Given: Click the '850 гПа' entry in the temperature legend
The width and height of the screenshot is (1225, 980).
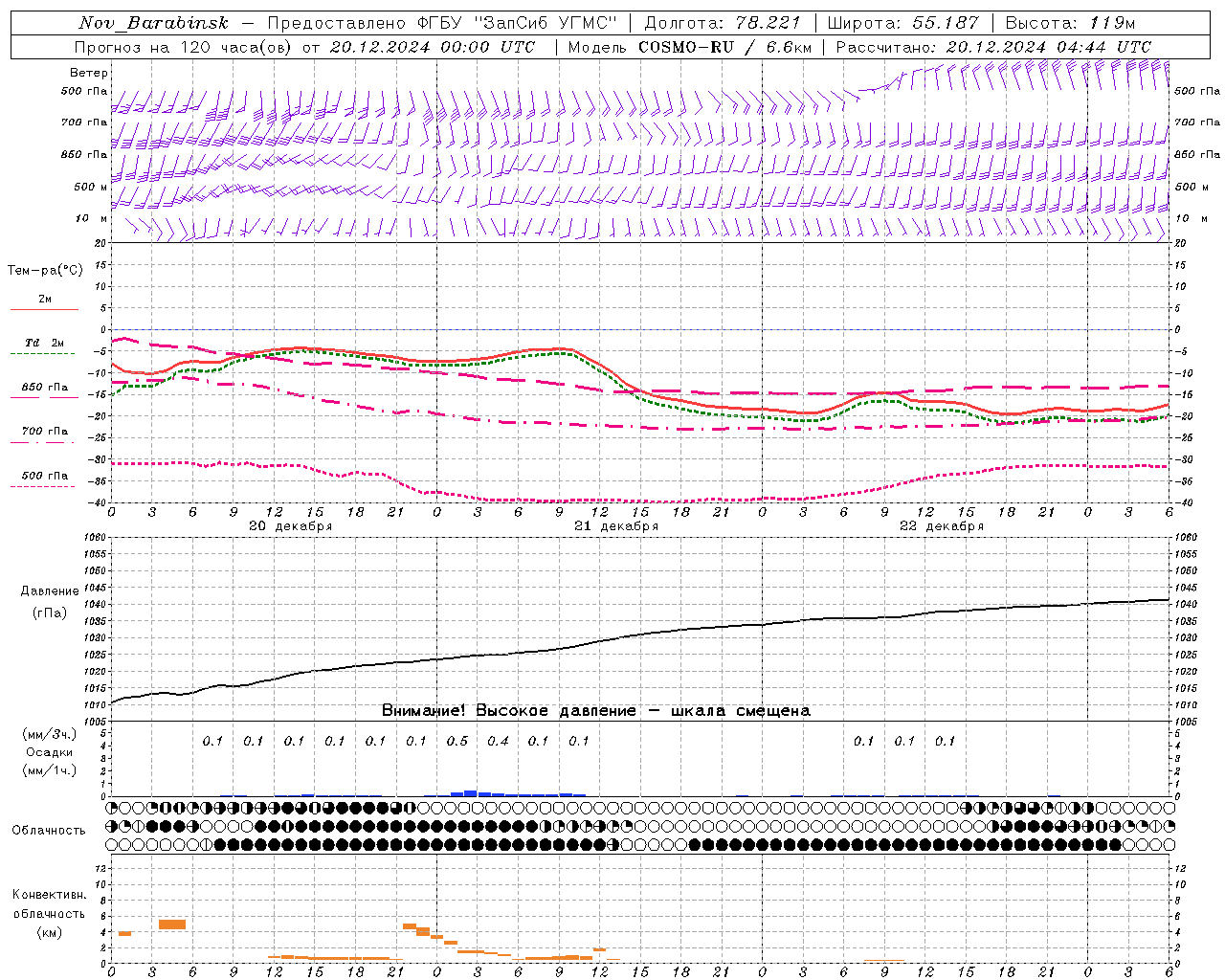Looking at the screenshot, I should point(44,388).
